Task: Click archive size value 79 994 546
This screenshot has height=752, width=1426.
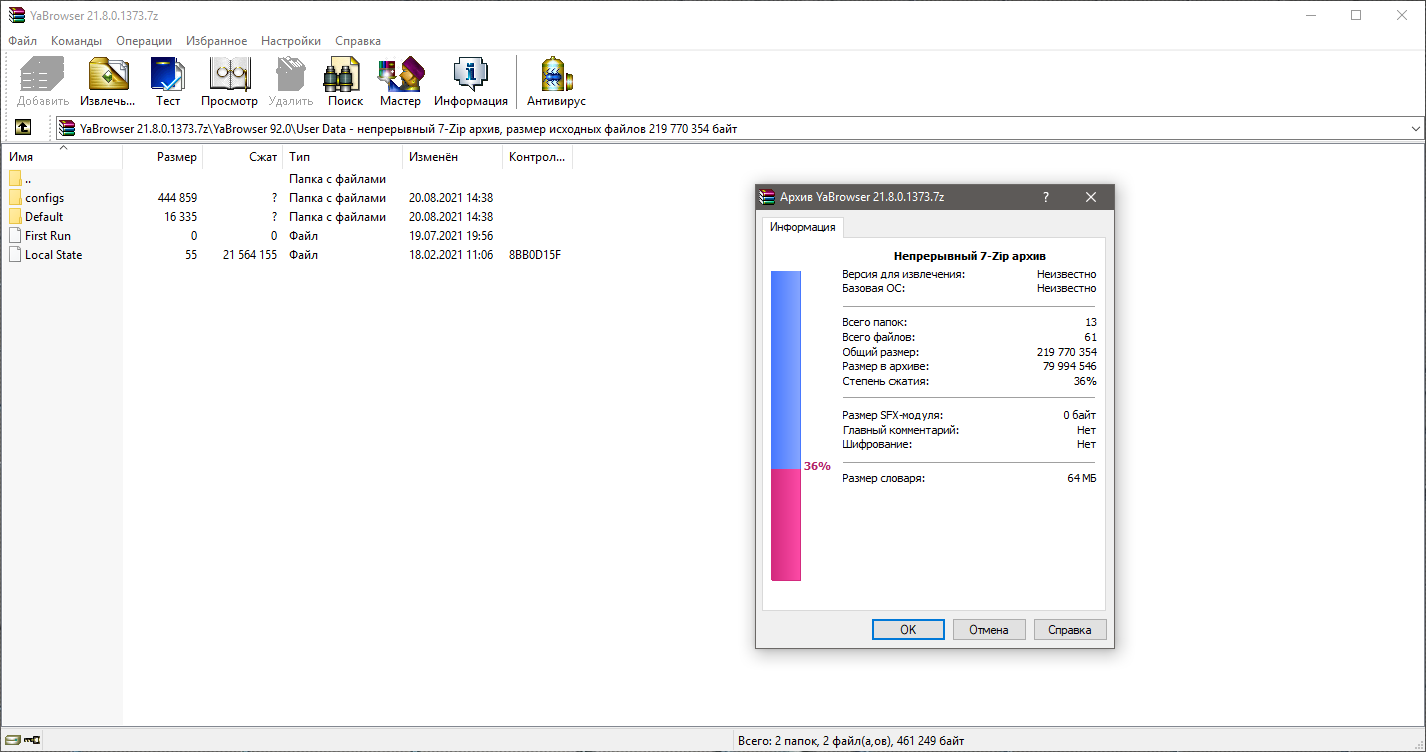Action: pyautogui.click(x=1070, y=366)
